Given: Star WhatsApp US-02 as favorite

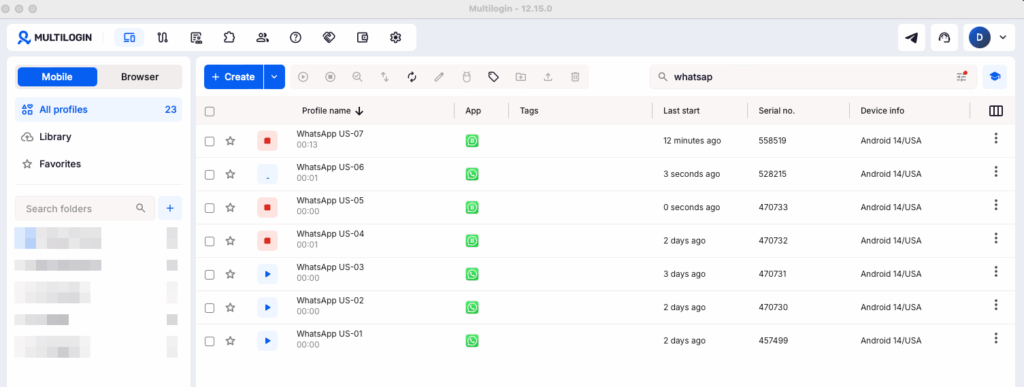Looking at the screenshot, I should (230, 307).
